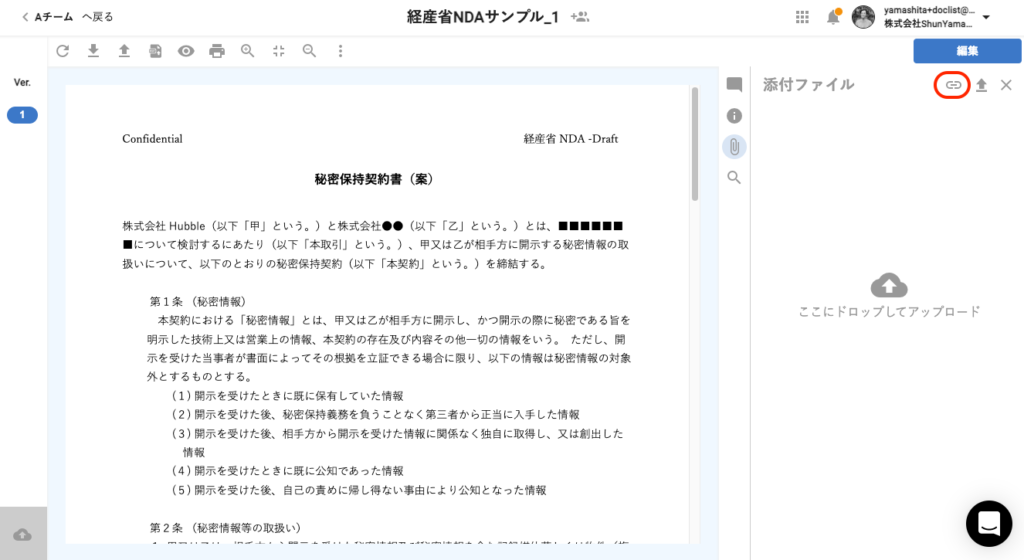Zoom in with magnifier plus icon
Image resolution: width=1024 pixels, height=560 pixels.
tap(248, 51)
